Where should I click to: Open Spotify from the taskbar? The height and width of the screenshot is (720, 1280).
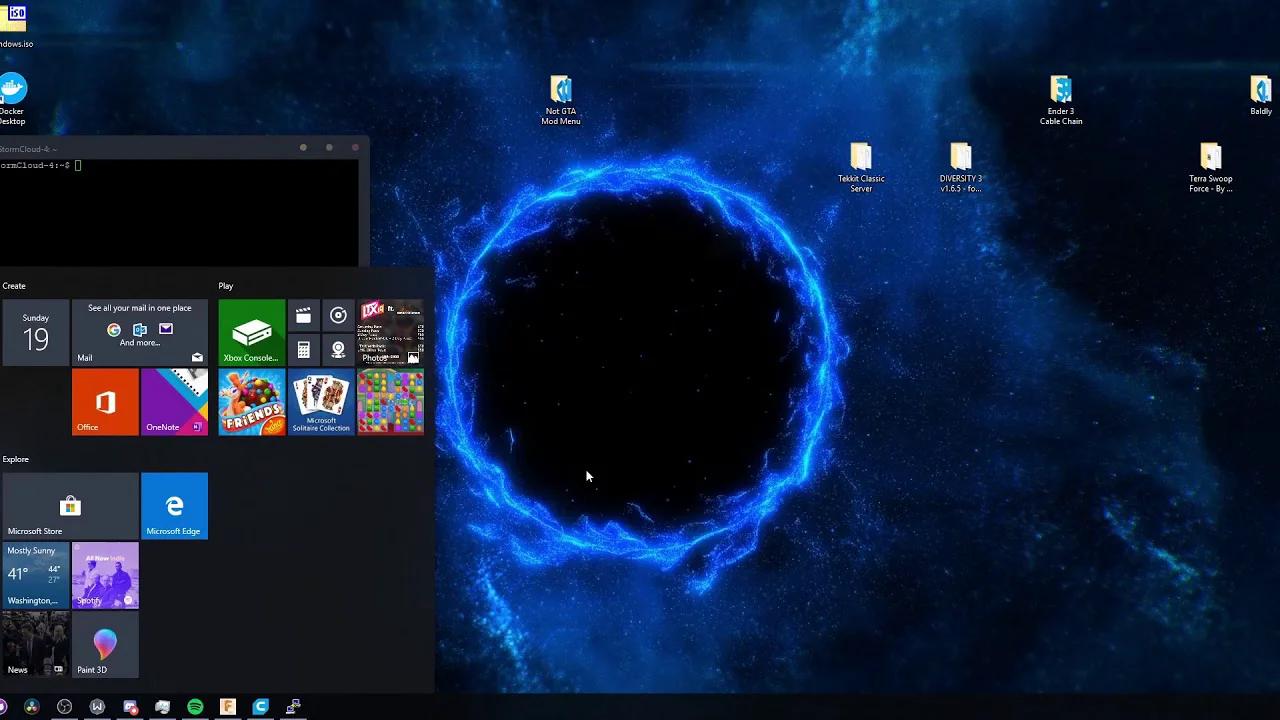195,707
